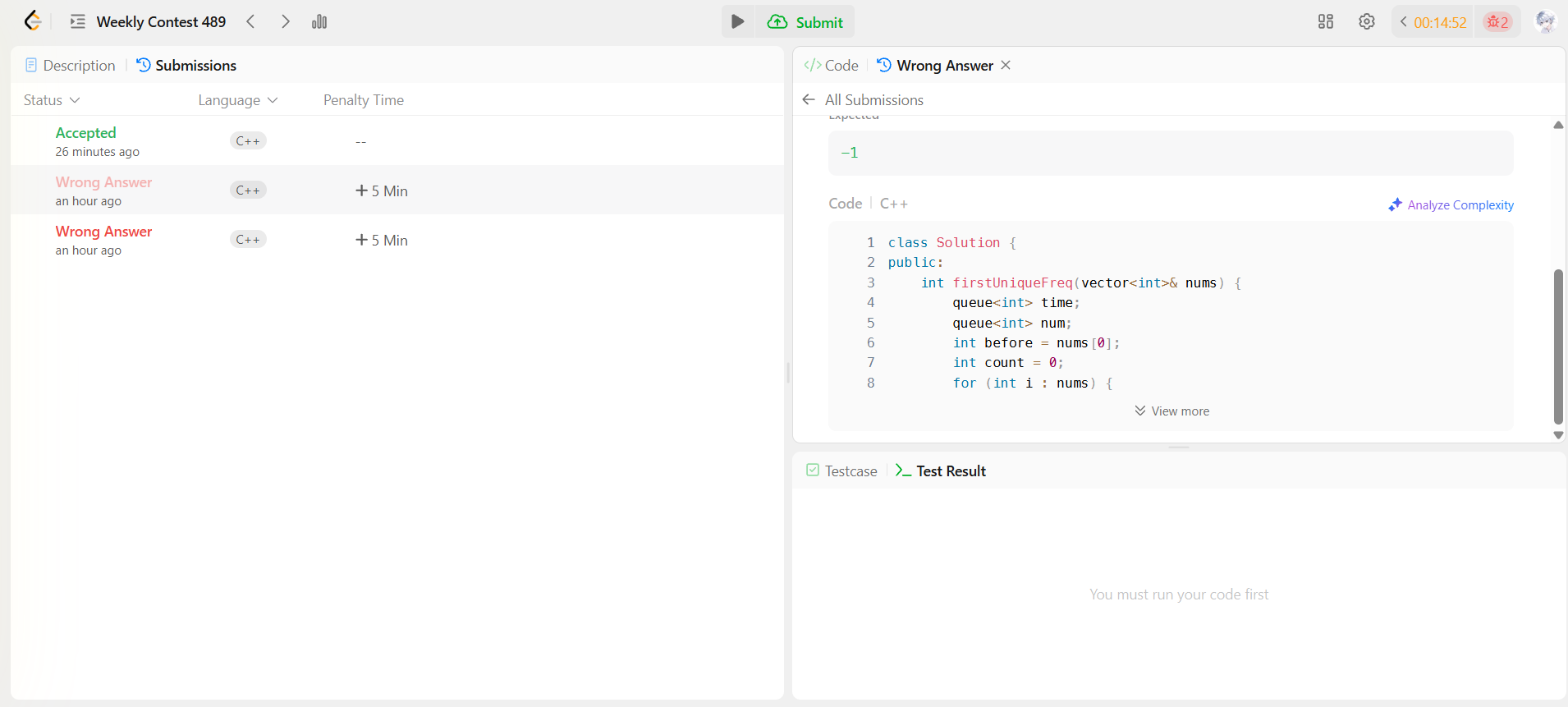This screenshot has height=707, width=1568.
Task: Open the layout manager icon
Action: 1325,22
